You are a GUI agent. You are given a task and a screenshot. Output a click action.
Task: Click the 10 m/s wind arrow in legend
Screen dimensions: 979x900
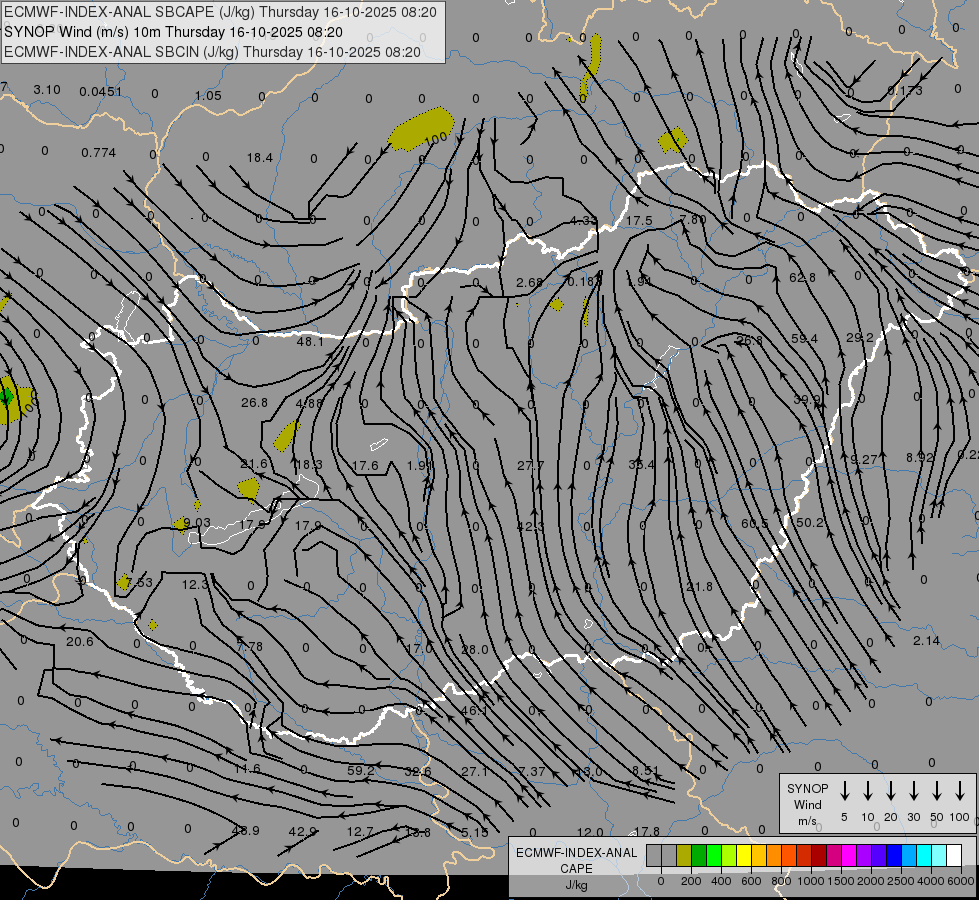[868, 791]
